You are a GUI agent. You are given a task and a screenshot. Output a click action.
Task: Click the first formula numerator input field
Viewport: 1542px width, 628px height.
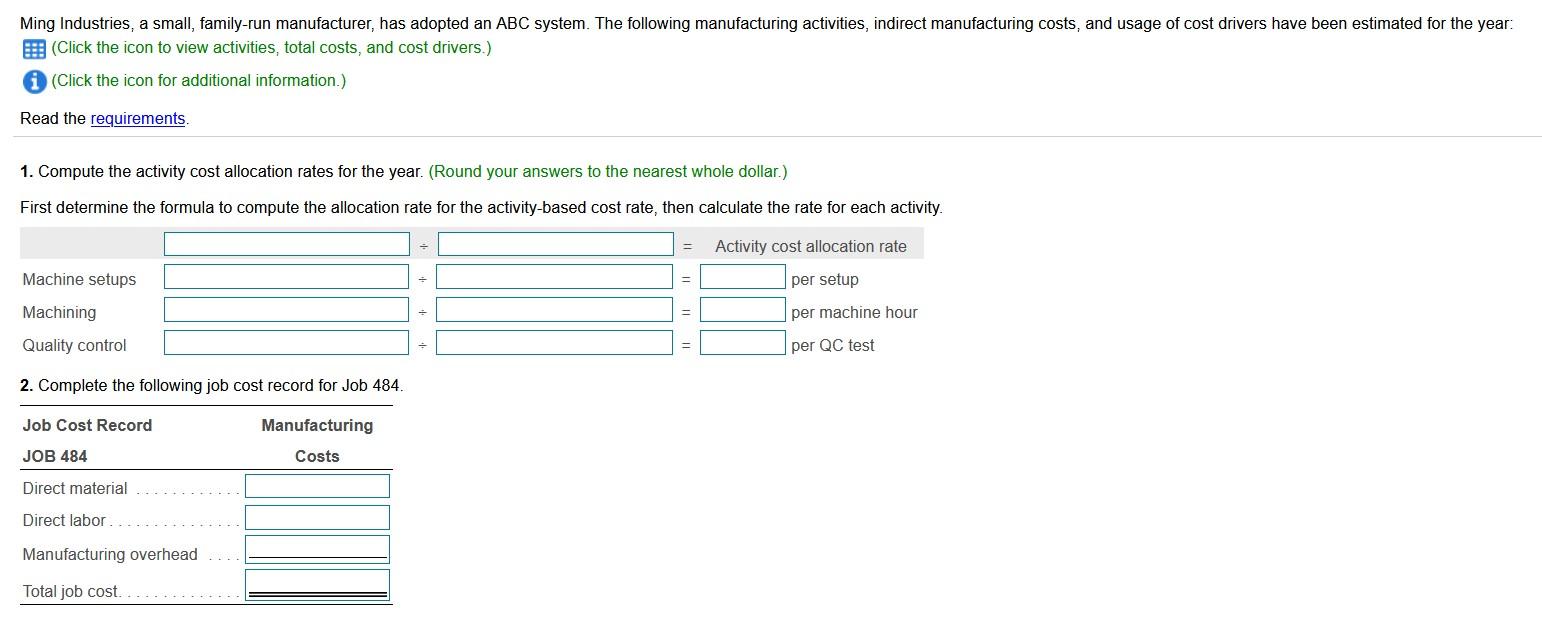click(x=285, y=243)
